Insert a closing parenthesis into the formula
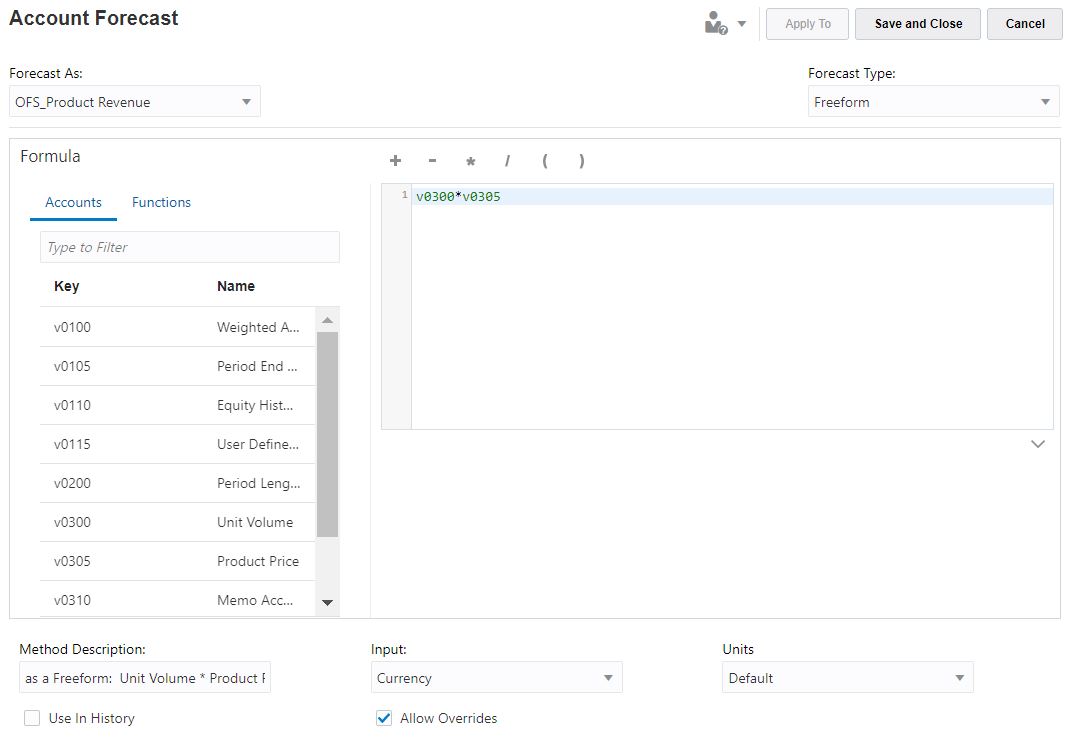Image resolution: width=1071 pixels, height=742 pixels. click(580, 160)
